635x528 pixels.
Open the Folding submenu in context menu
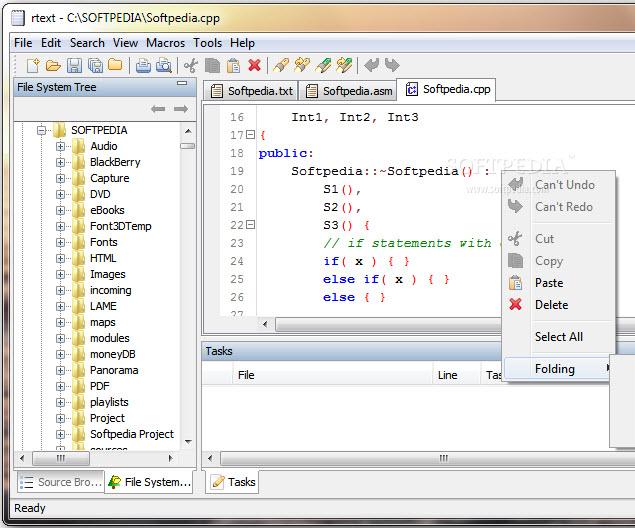point(555,369)
